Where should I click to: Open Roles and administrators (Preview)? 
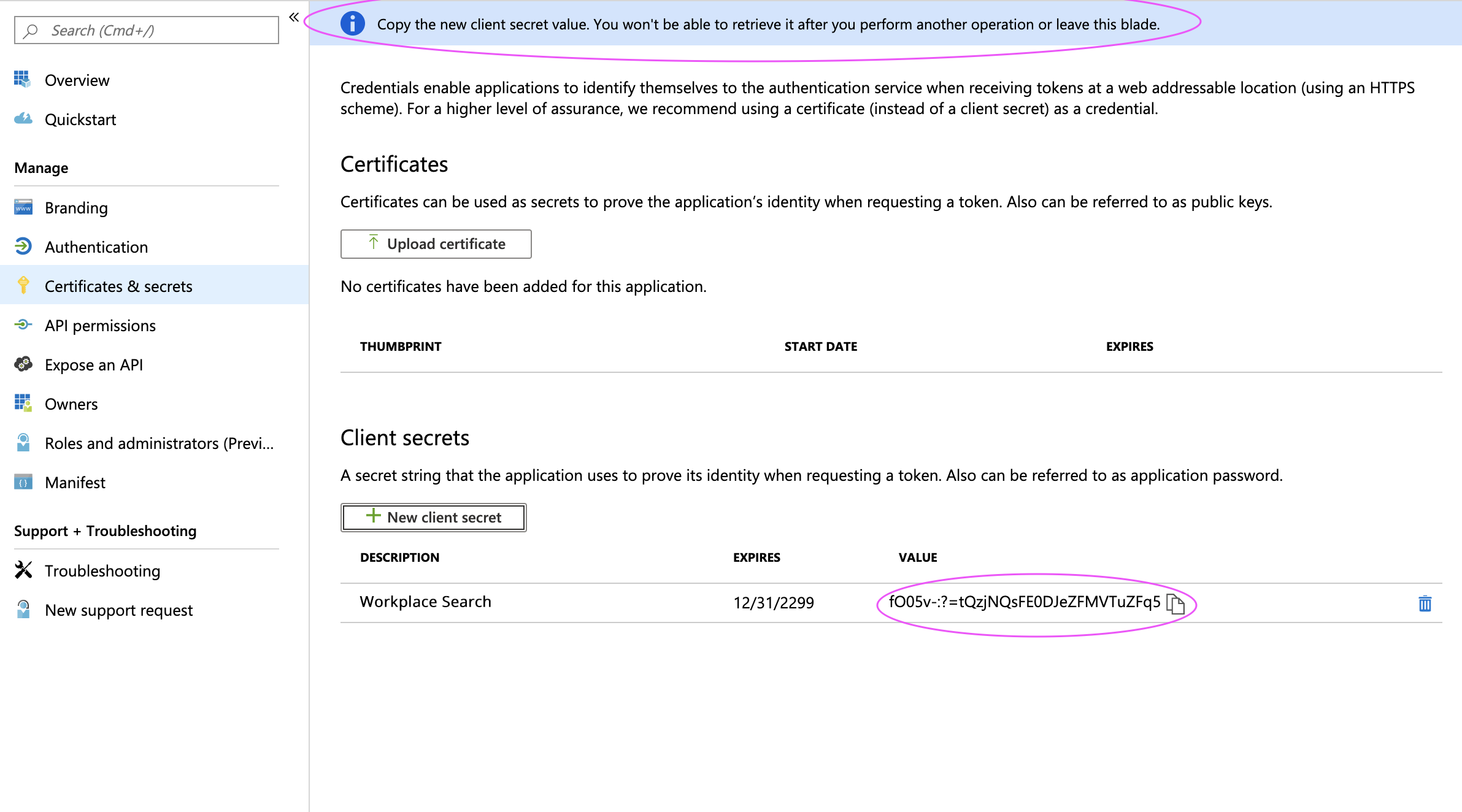(159, 443)
